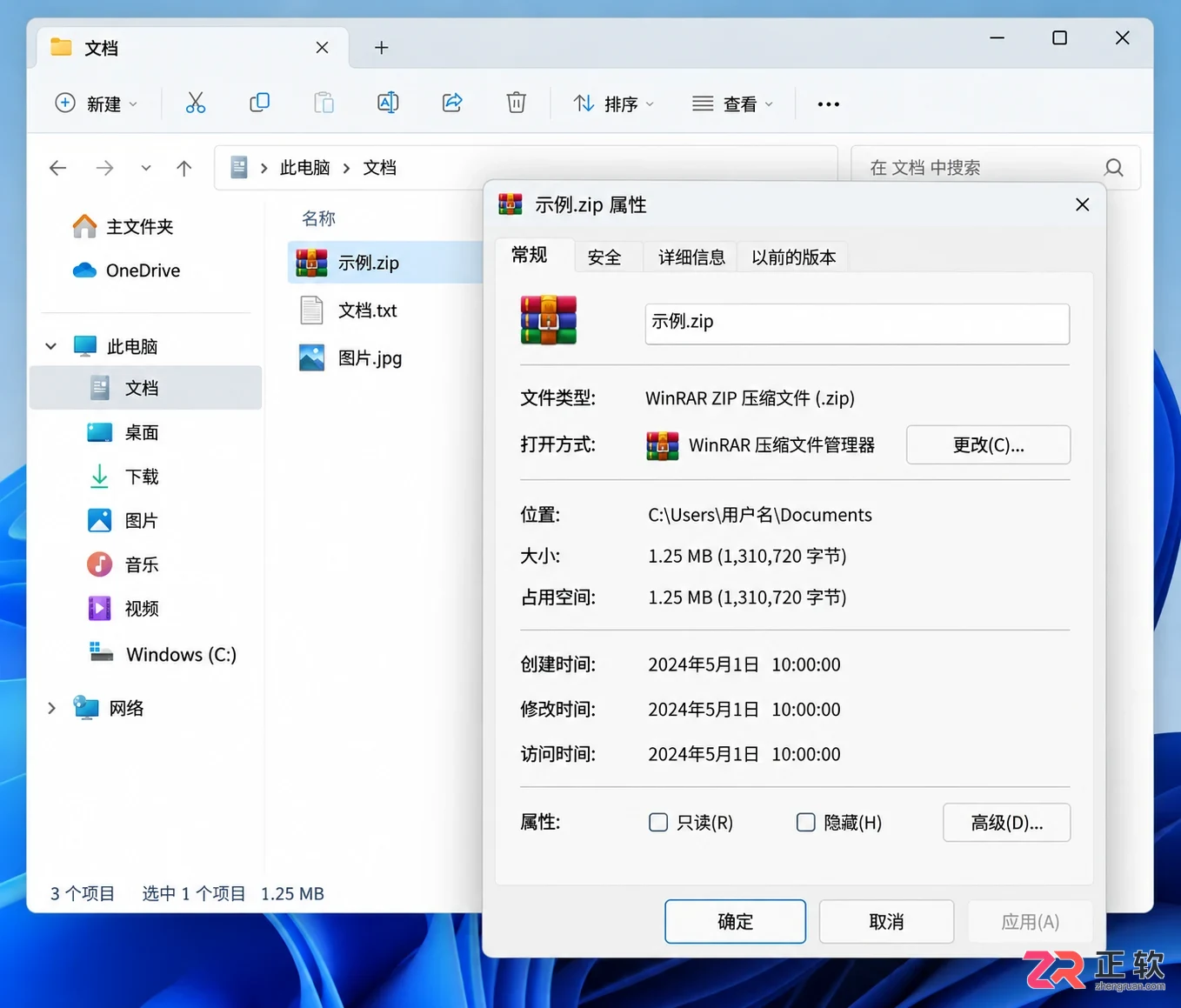This screenshot has width=1181, height=1008.
Task: Confirm with the 确定 button
Action: (735, 921)
